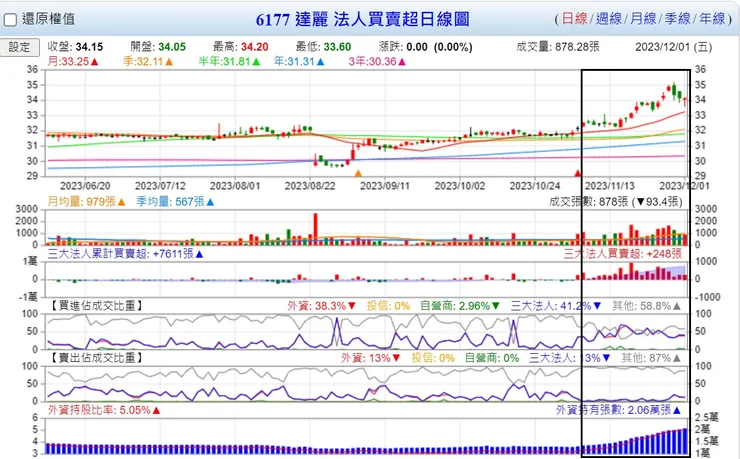Click 自營商: 2.96% in buy ratio legend
The width and height of the screenshot is (740, 459).
(460, 306)
